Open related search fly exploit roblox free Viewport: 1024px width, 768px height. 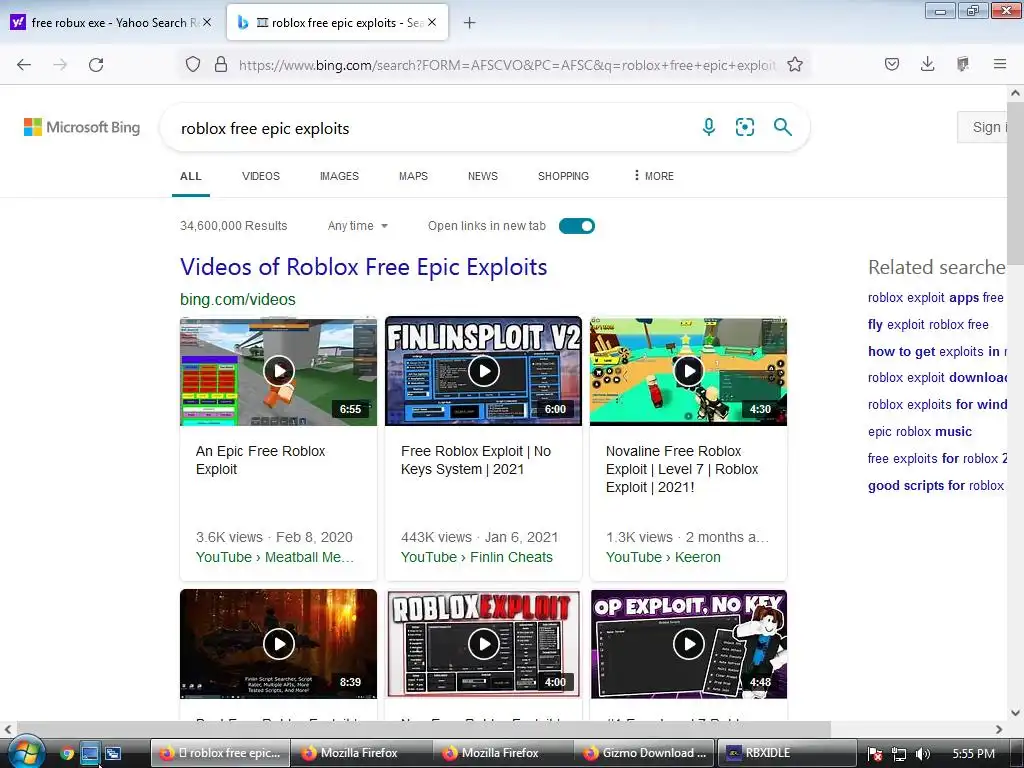coord(928,324)
